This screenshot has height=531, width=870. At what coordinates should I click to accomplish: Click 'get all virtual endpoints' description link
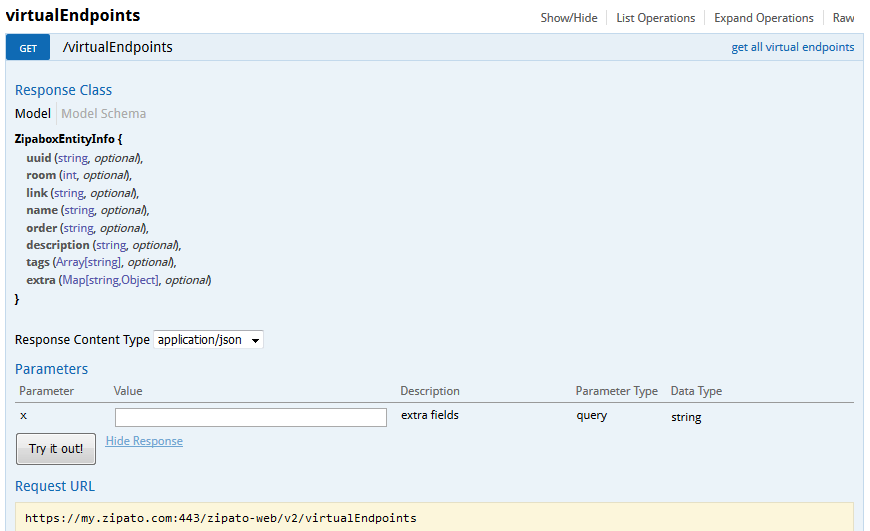pos(792,47)
